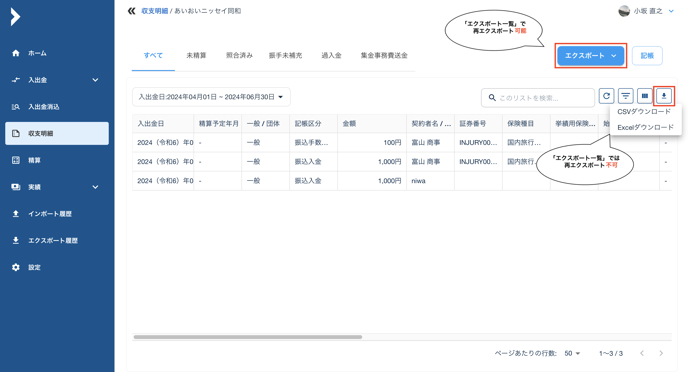This screenshot has width=688, height=372.
Task: Open user menu chevron beside 小坂 直之
Action: coord(671,11)
